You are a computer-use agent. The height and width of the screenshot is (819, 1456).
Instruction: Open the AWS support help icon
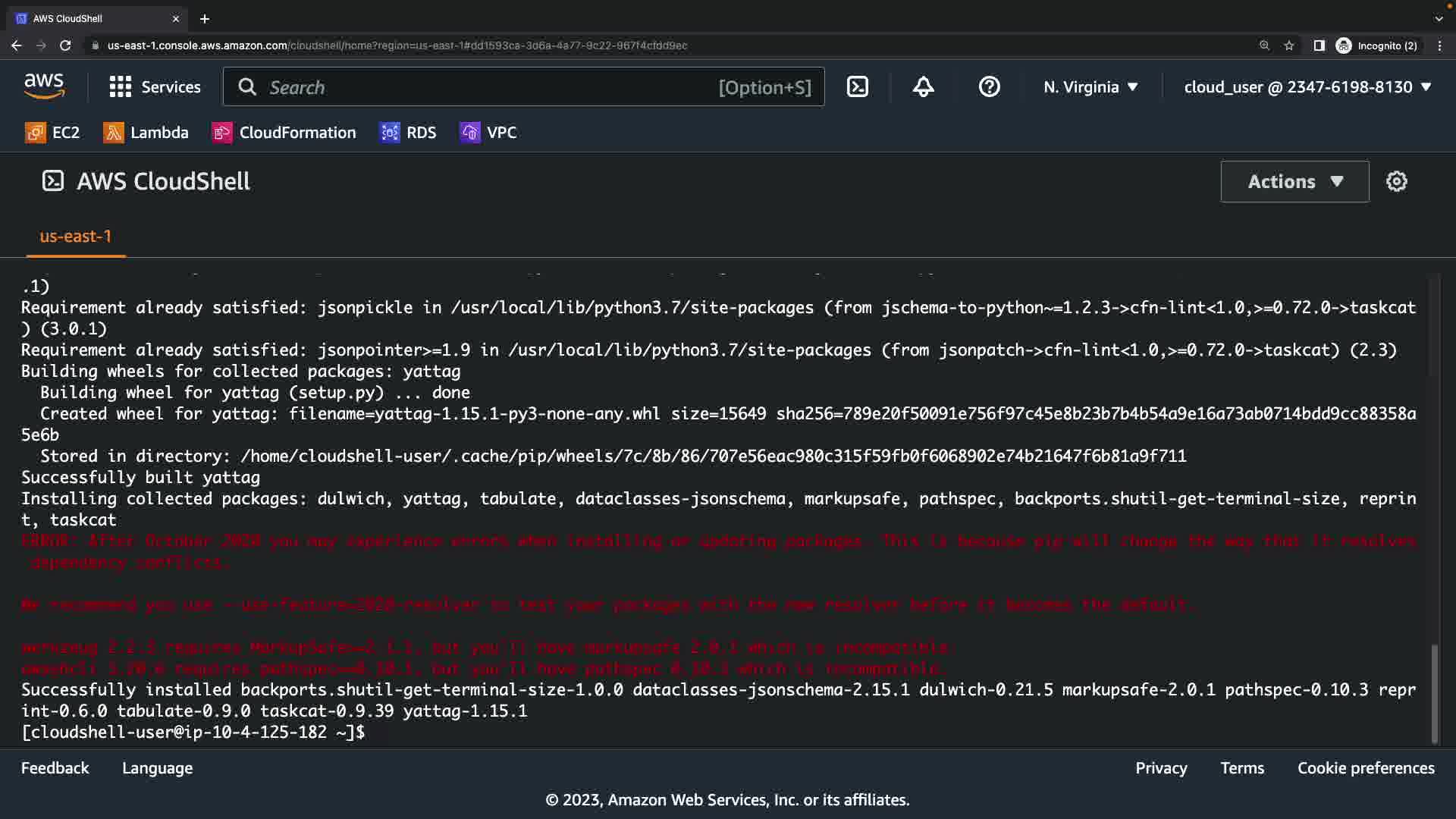click(989, 87)
